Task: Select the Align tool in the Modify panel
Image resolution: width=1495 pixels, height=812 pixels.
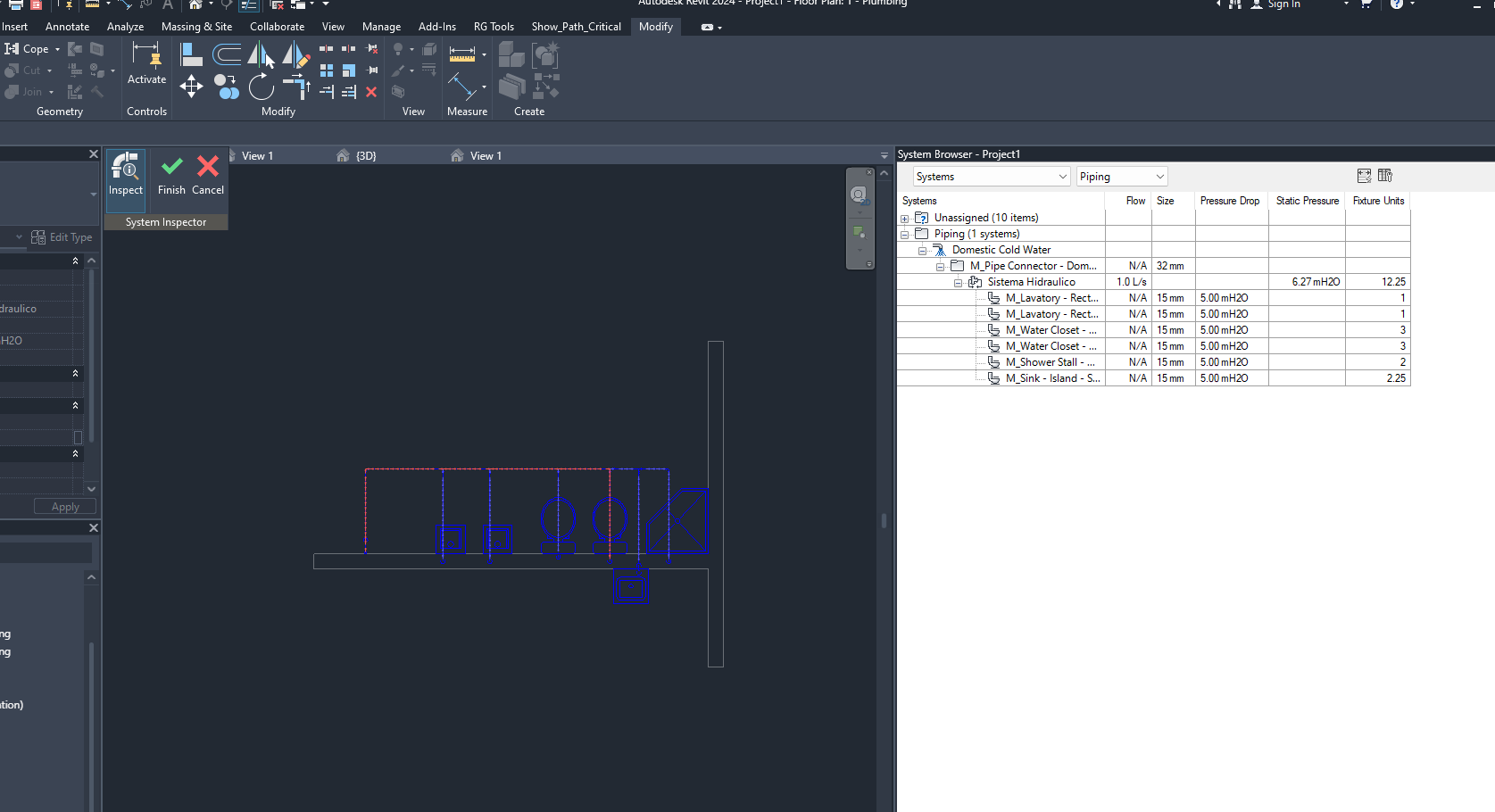Action: click(191, 54)
